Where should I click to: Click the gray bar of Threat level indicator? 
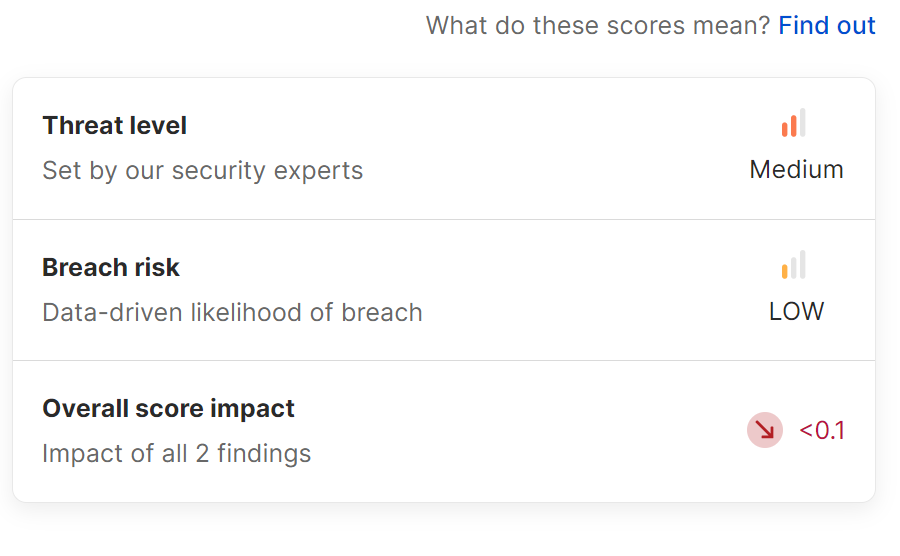point(802,122)
